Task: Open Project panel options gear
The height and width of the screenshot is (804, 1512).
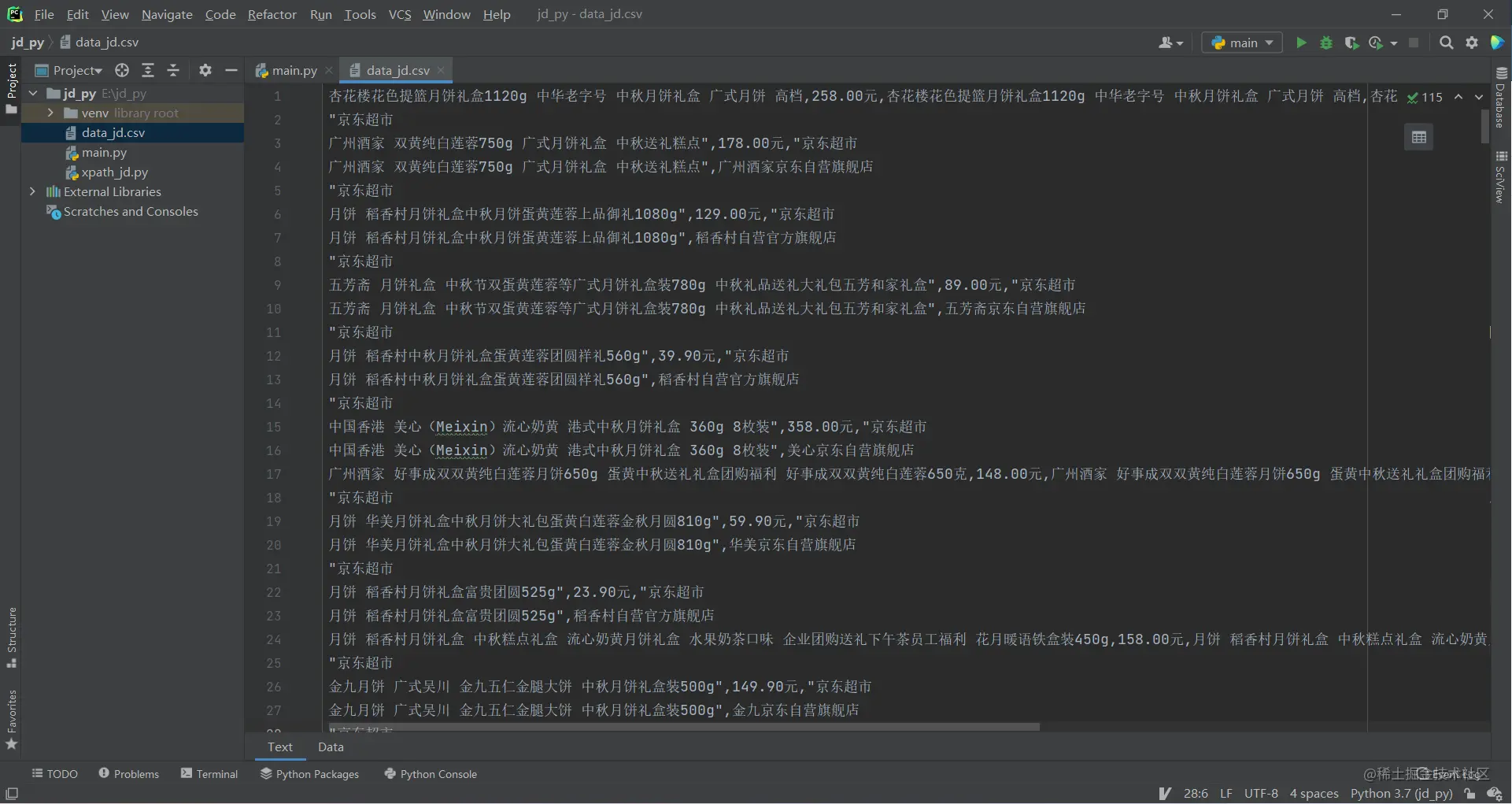Action: tap(205, 70)
